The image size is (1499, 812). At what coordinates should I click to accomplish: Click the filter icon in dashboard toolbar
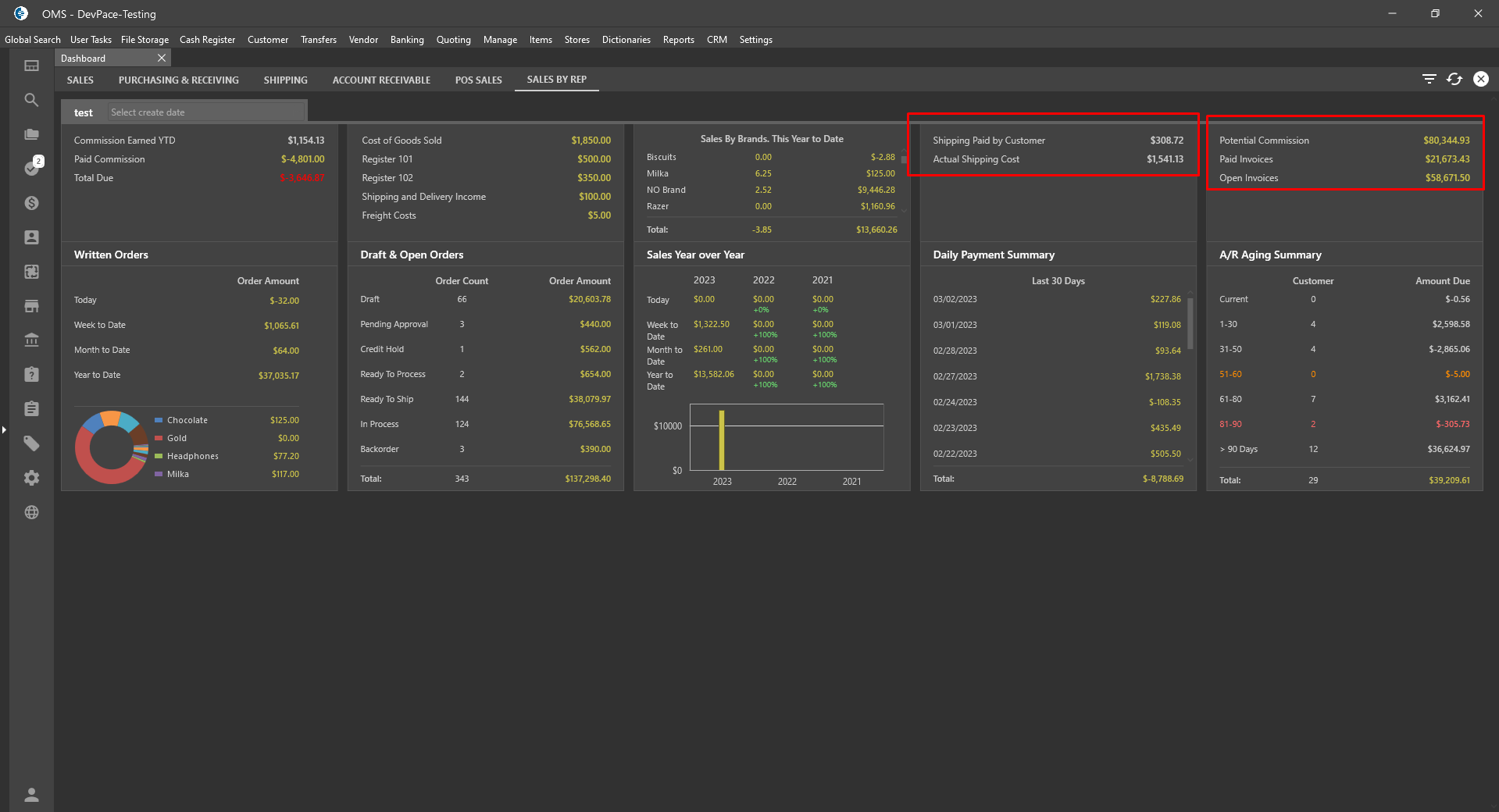click(1429, 79)
